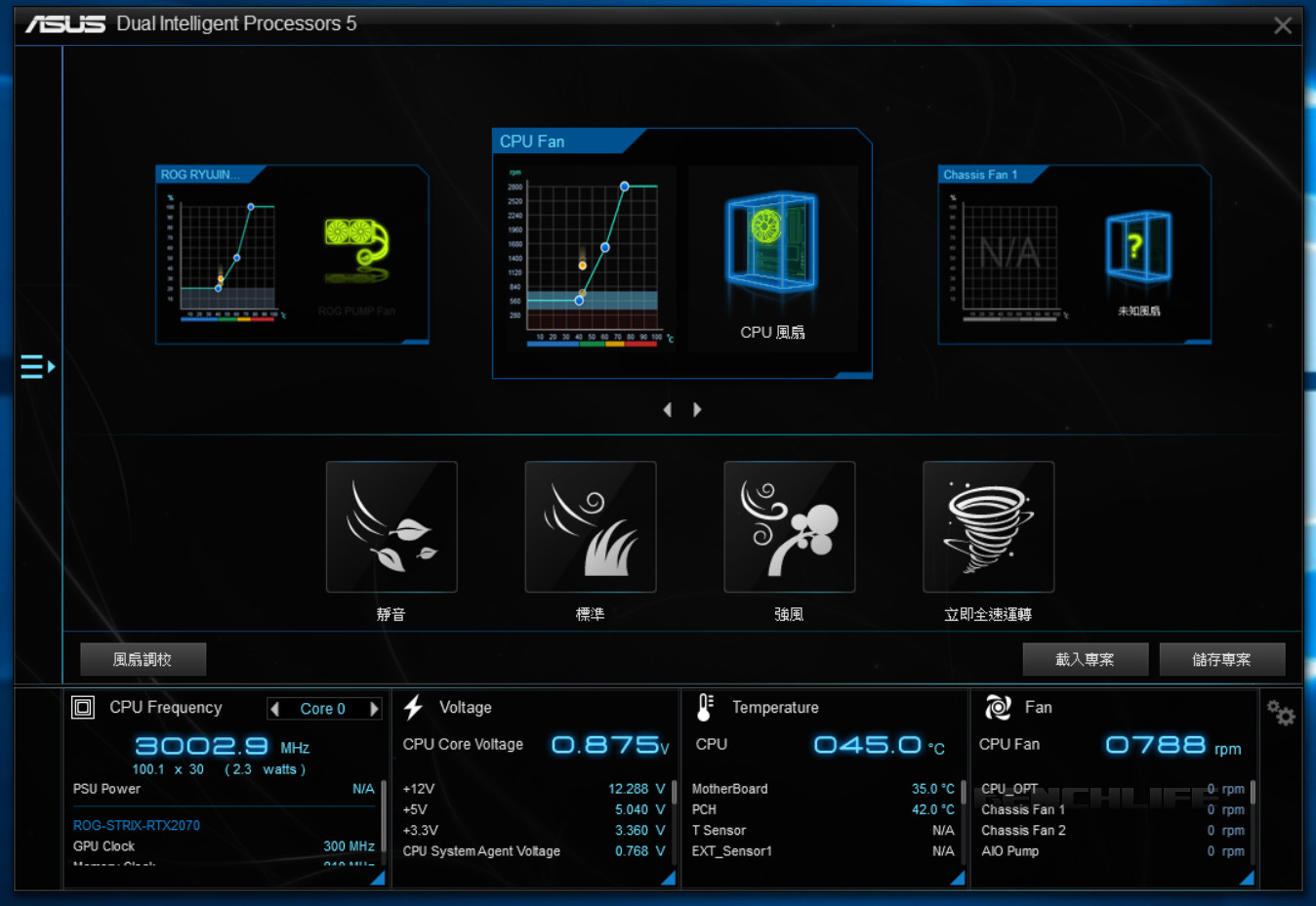Open the ROG RYUJIN fan card

[292, 255]
